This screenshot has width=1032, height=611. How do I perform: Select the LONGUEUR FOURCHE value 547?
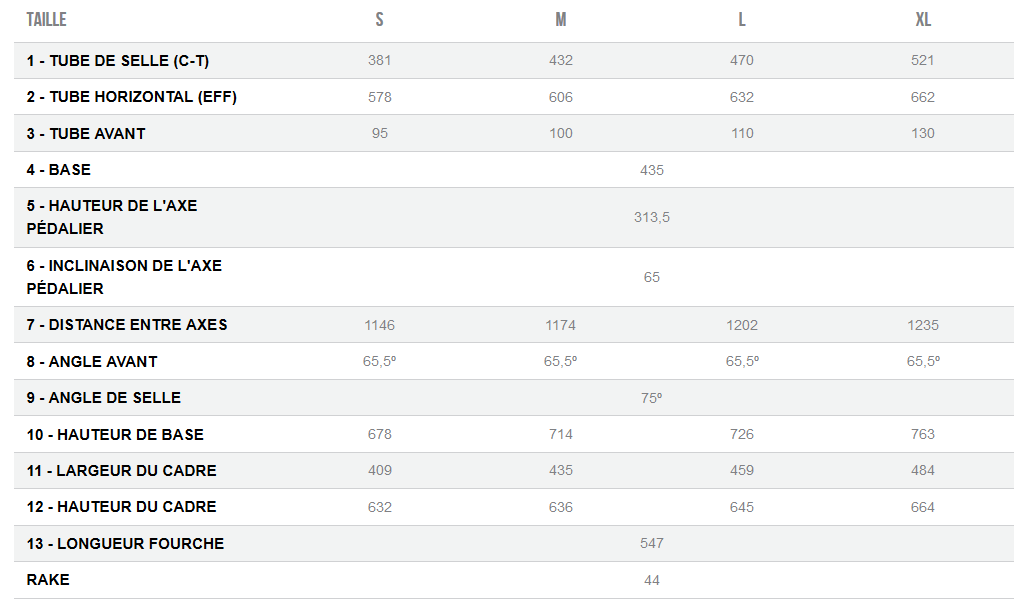click(x=652, y=543)
